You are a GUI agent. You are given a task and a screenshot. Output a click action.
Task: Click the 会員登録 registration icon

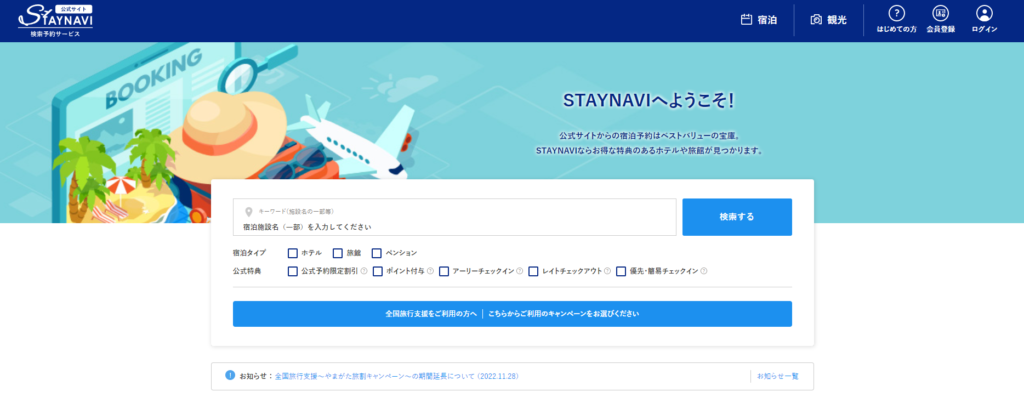click(940, 13)
